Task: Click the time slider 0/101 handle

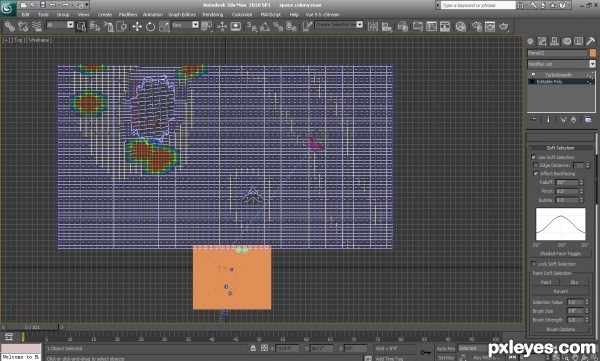Action: point(33,327)
